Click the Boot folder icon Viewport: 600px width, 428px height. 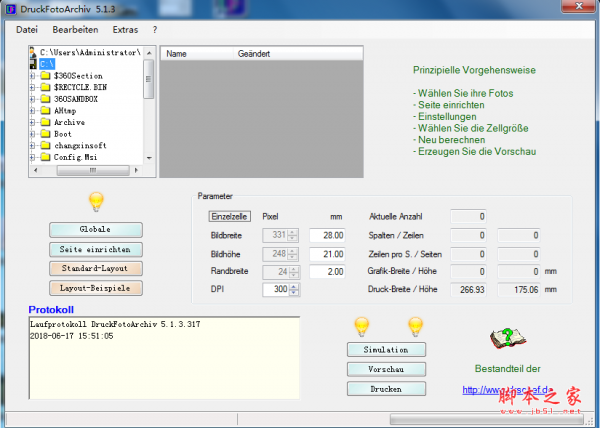(x=45, y=134)
